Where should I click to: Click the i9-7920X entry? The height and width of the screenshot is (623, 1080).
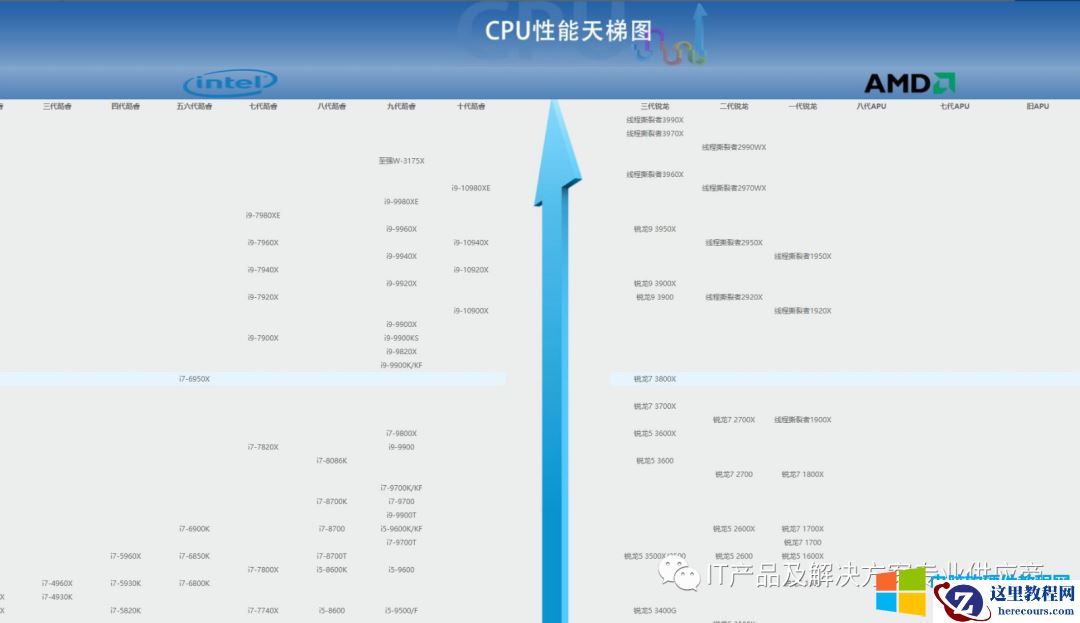tap(263, 297)
